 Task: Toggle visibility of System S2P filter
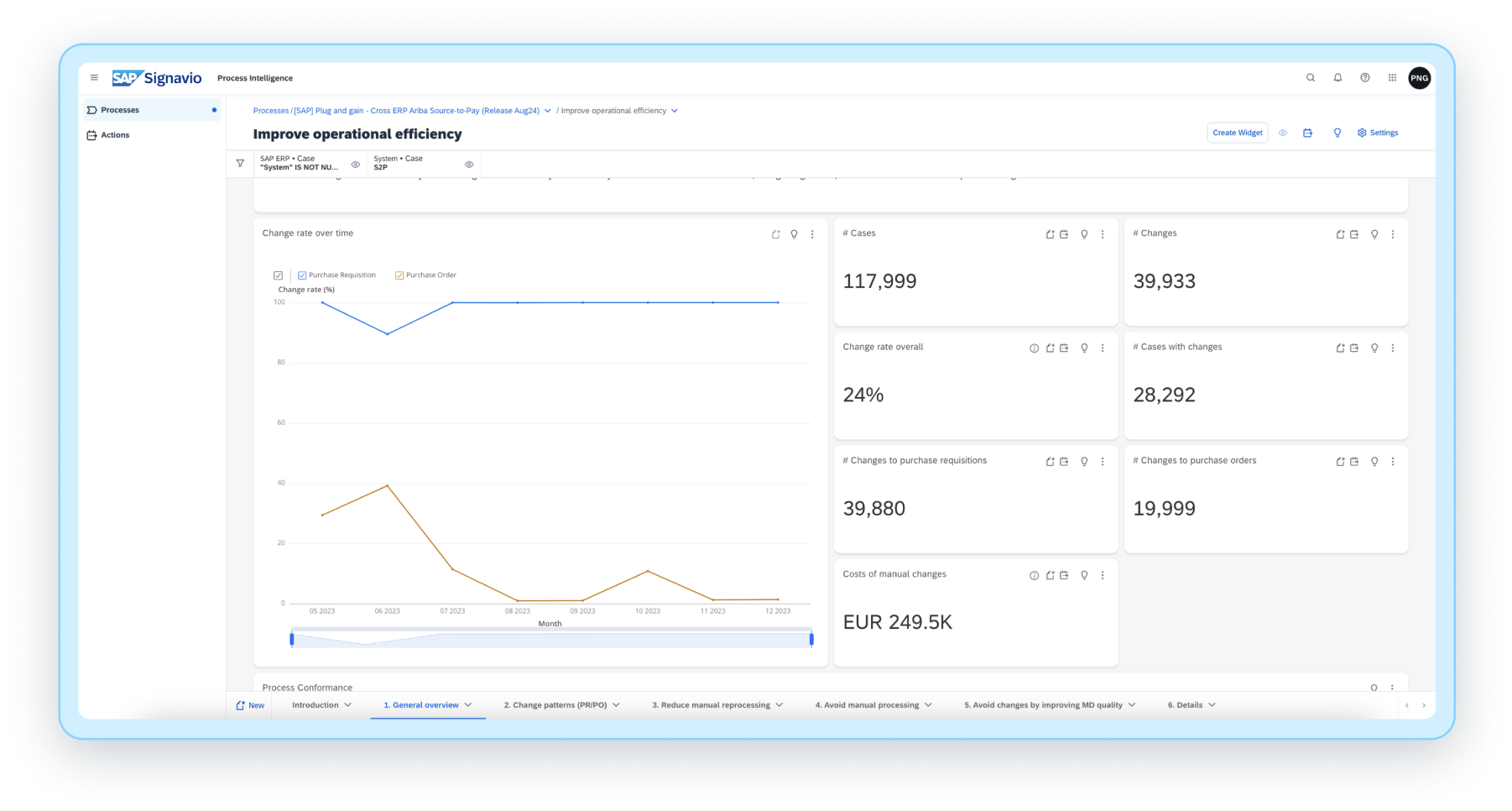(469, 165)
